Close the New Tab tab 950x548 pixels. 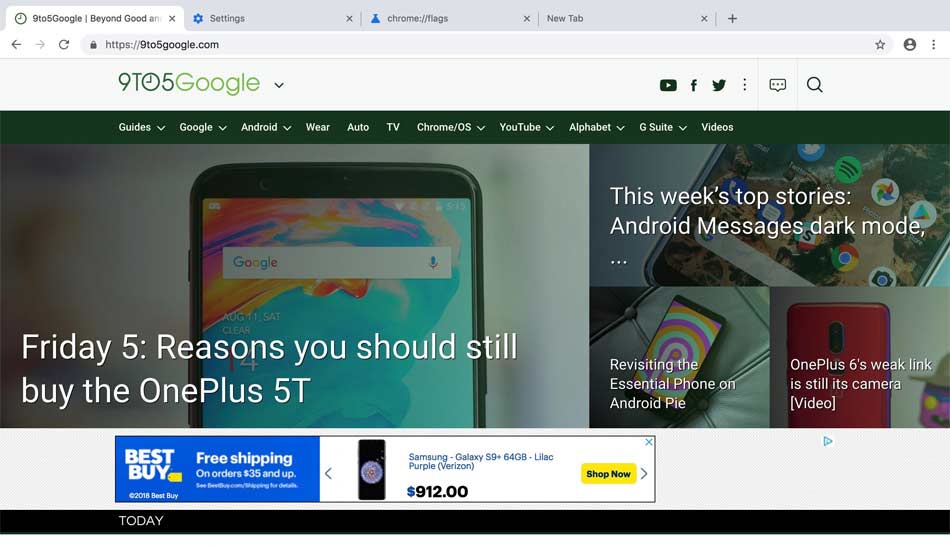click(704, 19)
